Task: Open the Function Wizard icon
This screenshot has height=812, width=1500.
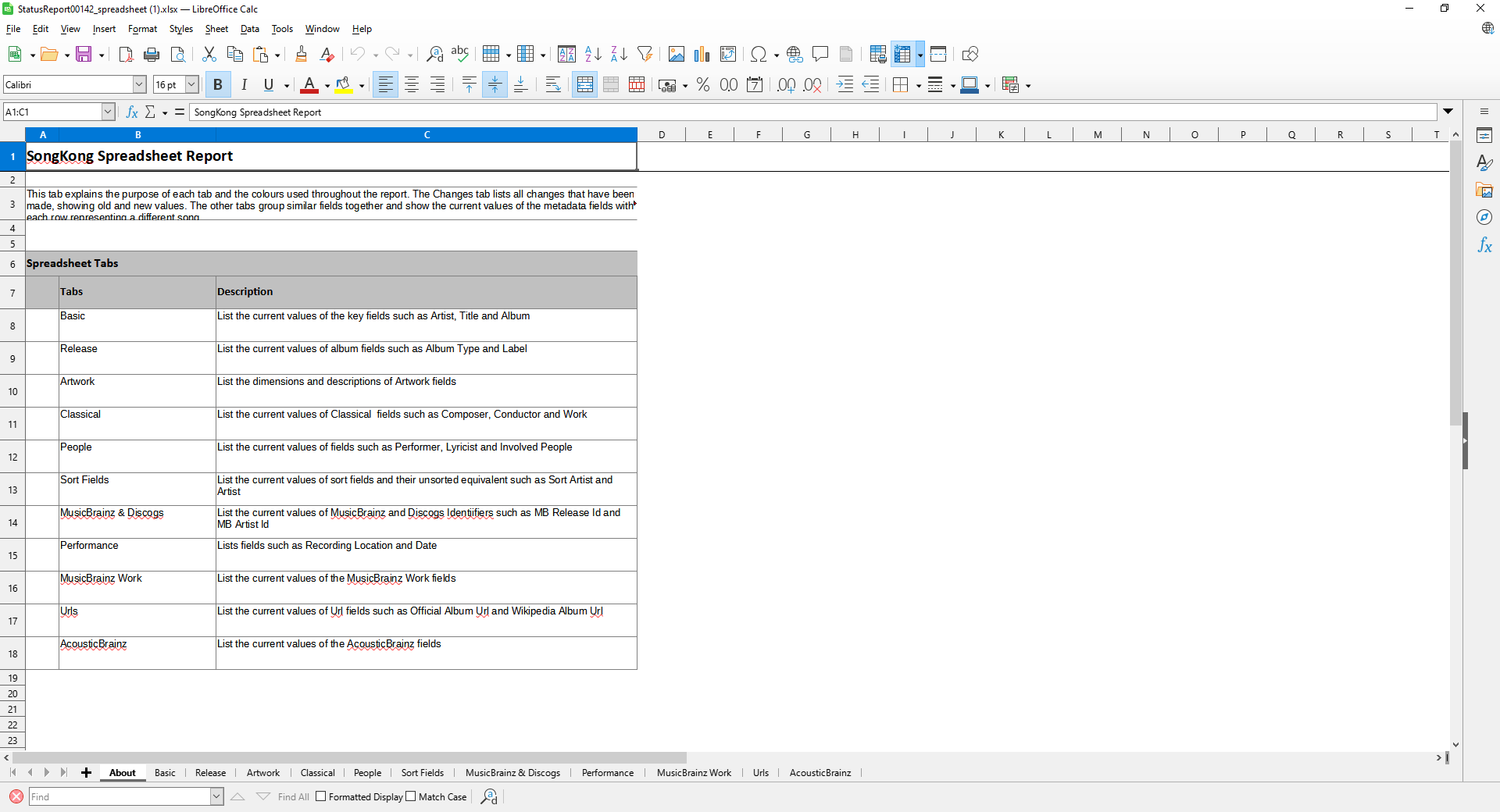Action: pyautogui.click(x=132, y=112)
